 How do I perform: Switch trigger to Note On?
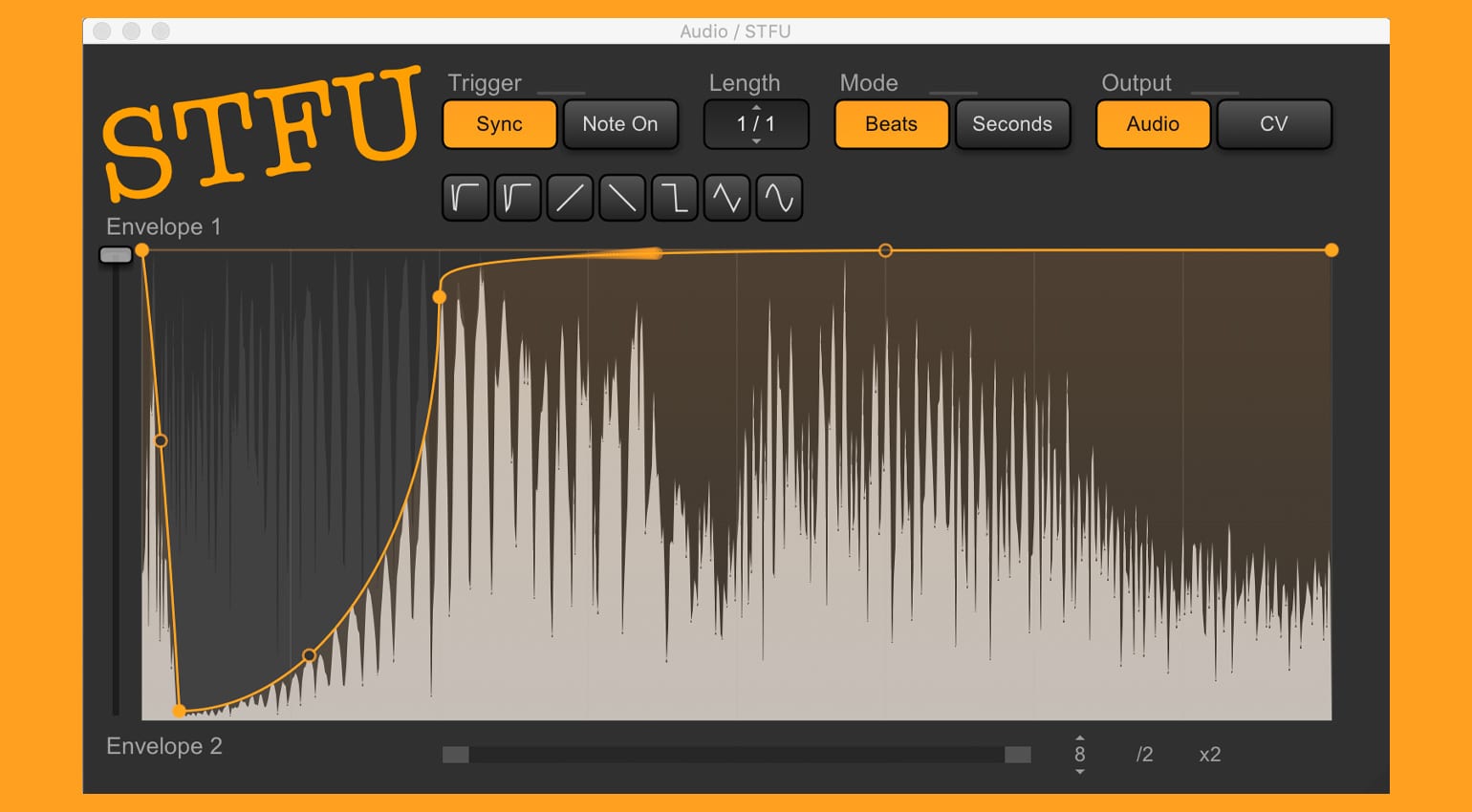(x=620, y=124)
